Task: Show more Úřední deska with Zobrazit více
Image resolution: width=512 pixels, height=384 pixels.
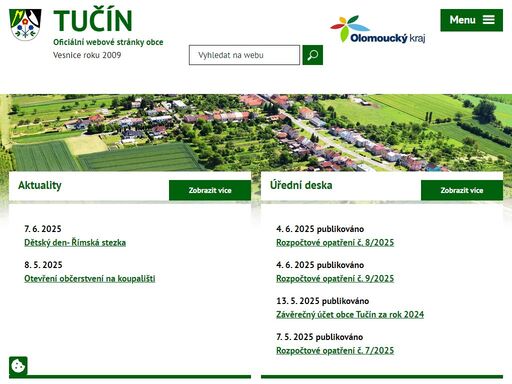Action: pyautogui.click(x=462, y=190)
